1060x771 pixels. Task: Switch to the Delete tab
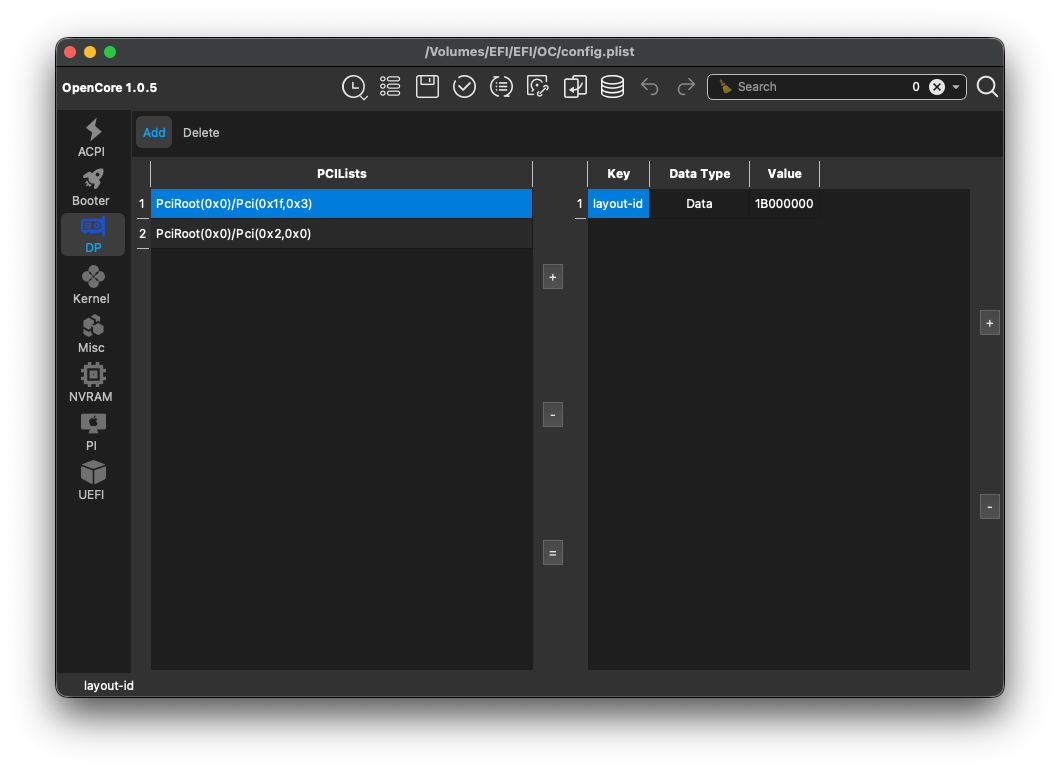point(201,132)
